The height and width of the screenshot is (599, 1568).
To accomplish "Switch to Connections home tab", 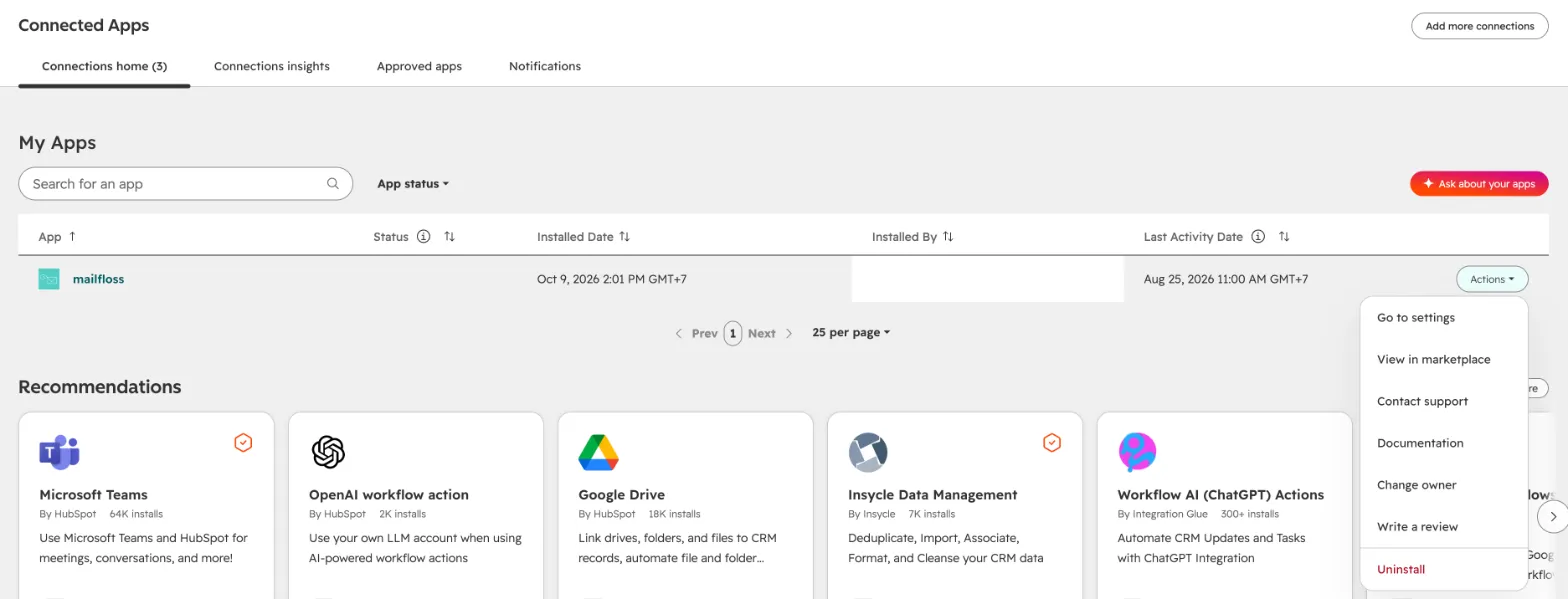I will point(104,66).
